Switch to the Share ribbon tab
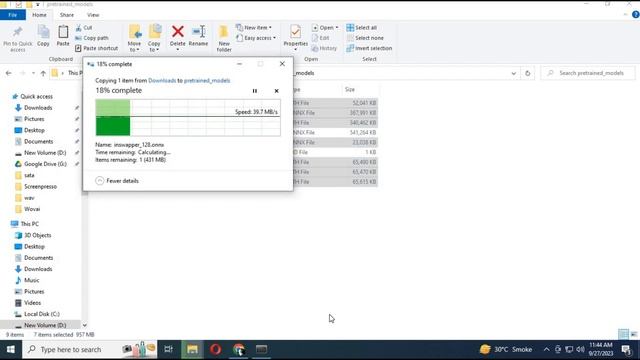The width and height of the screenshot is (640, 360). pos(67,15)
